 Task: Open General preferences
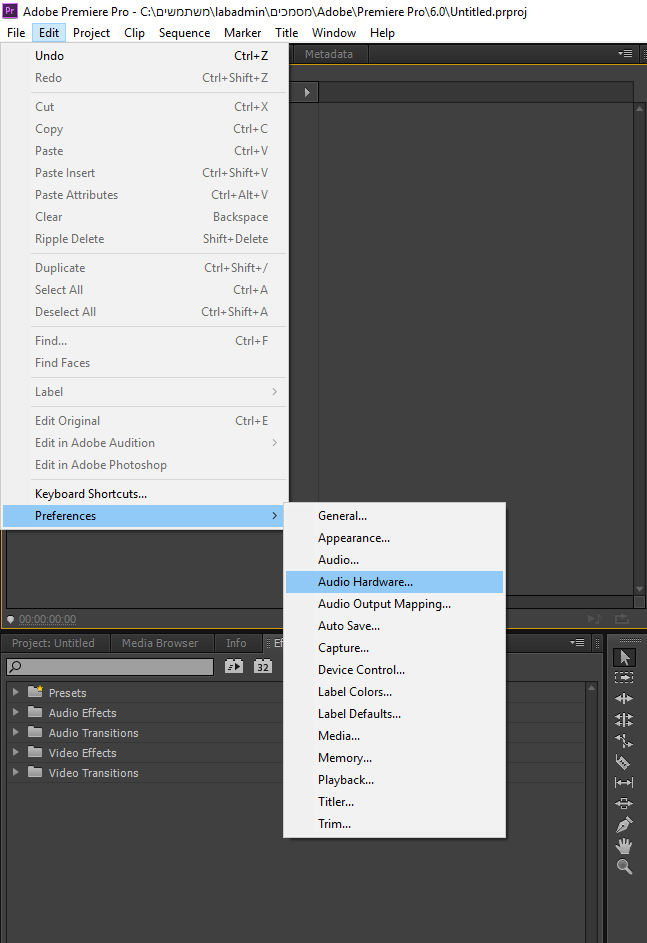[x=394, y=515]
